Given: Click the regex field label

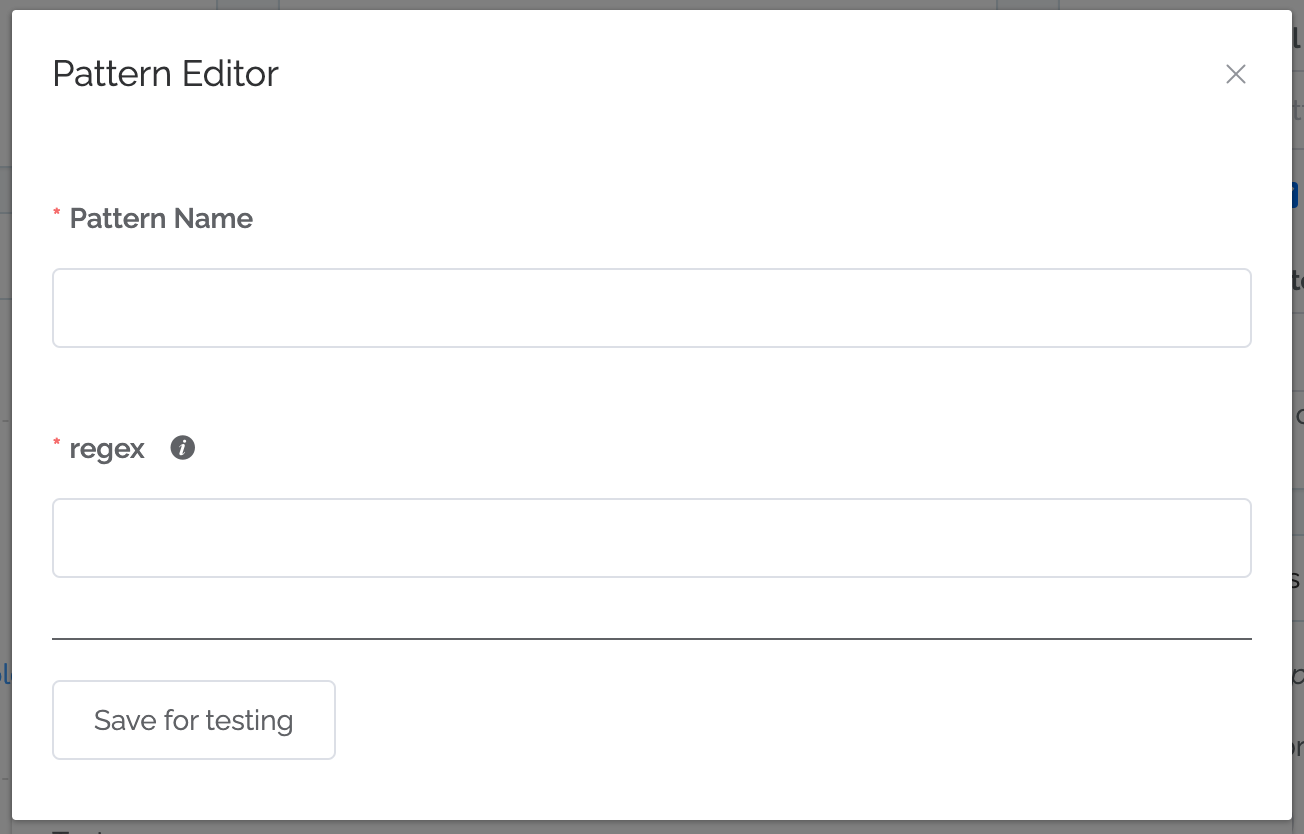Looking at the screenshot, I should click(107, 449).
